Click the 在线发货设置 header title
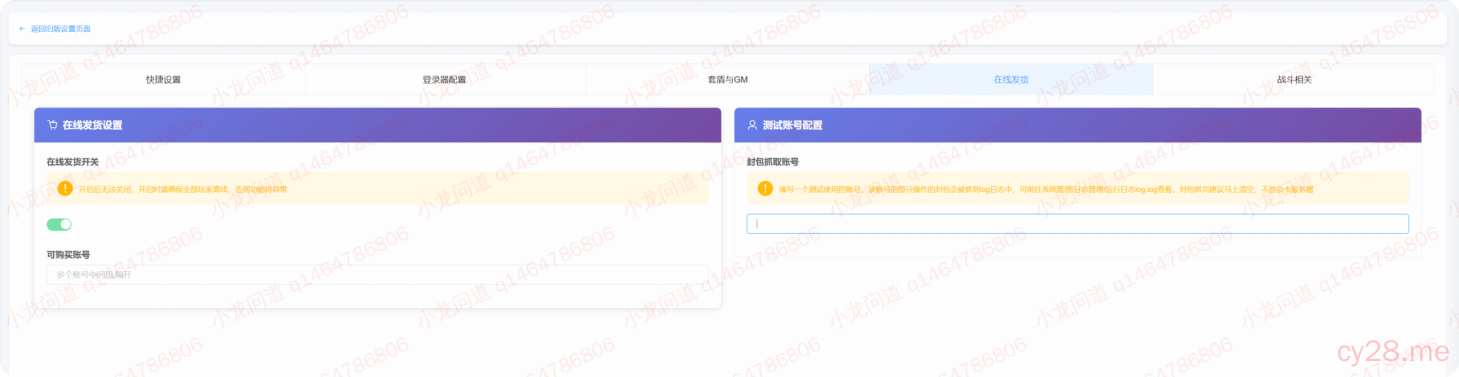The width and height of the screenshot is (1459, 377). point(92,125)
